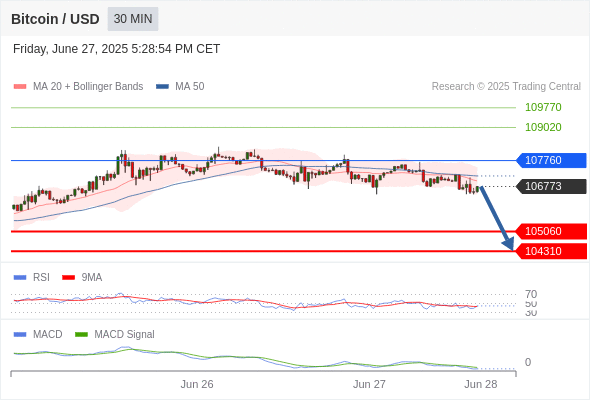Image resolution: width=590 pixels, height=400 pixels.
Task: Click the red 105060 support price tag
Action: point(551,231)
